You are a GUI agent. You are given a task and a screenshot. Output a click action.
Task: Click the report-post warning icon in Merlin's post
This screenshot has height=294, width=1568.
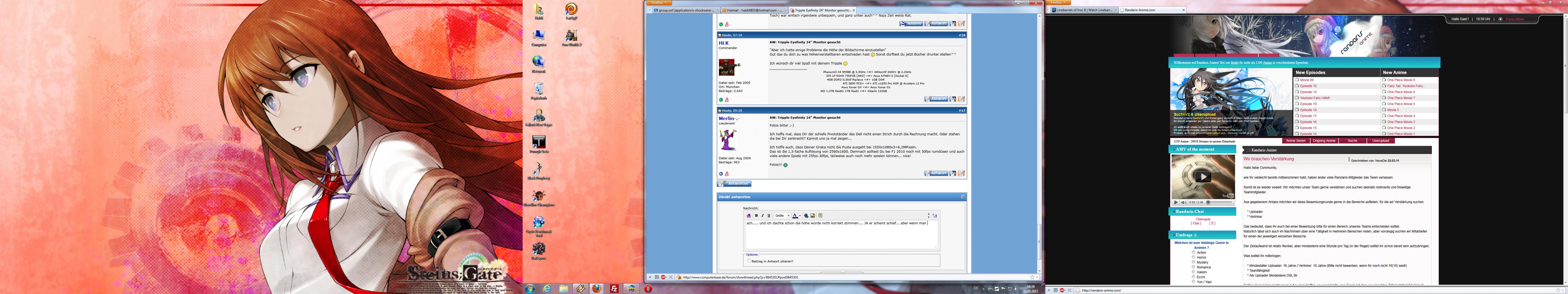726,174
